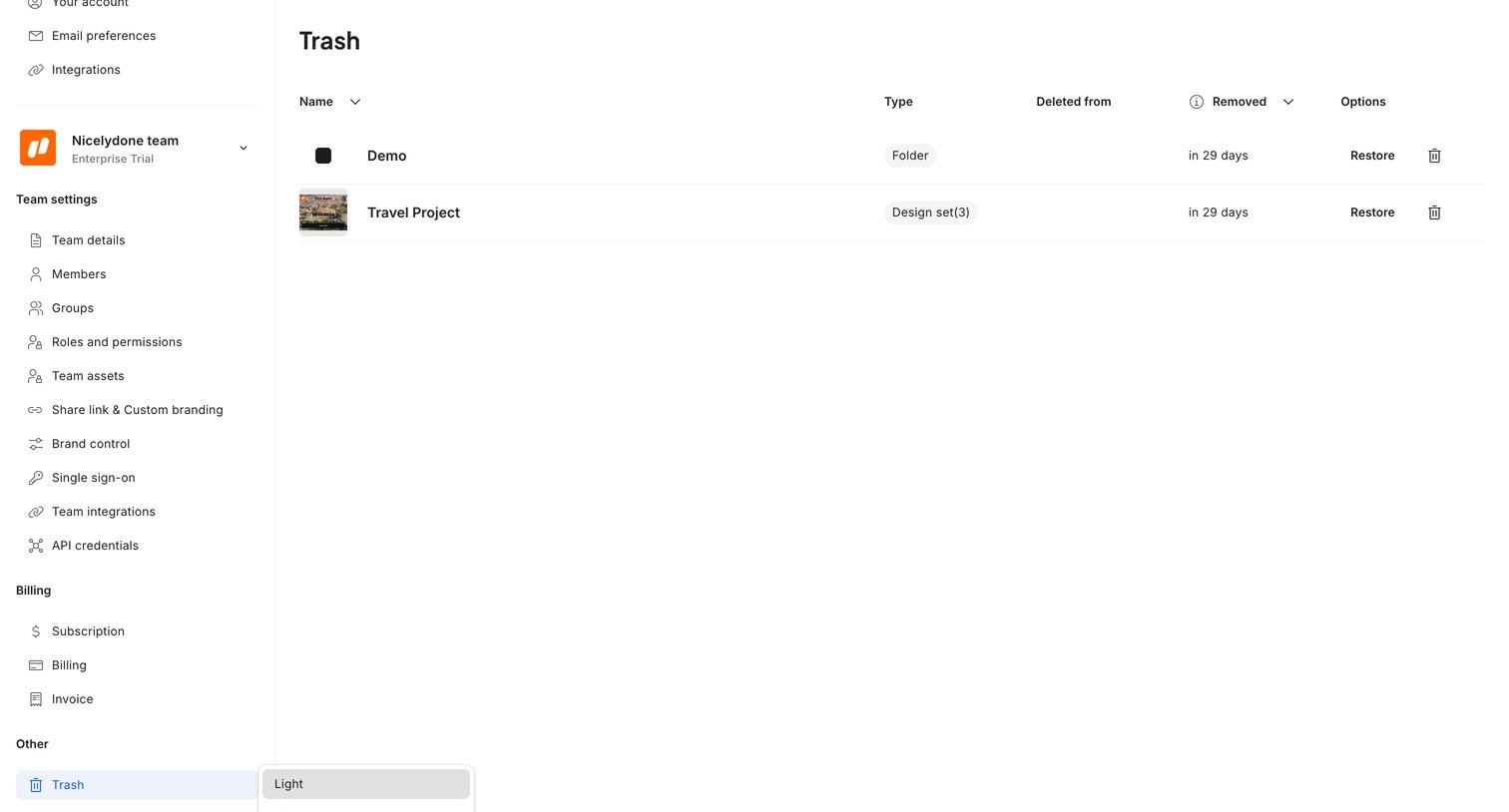
Task: Expand the Nicelydone team switcher chevron
Action: click(244, 149)
